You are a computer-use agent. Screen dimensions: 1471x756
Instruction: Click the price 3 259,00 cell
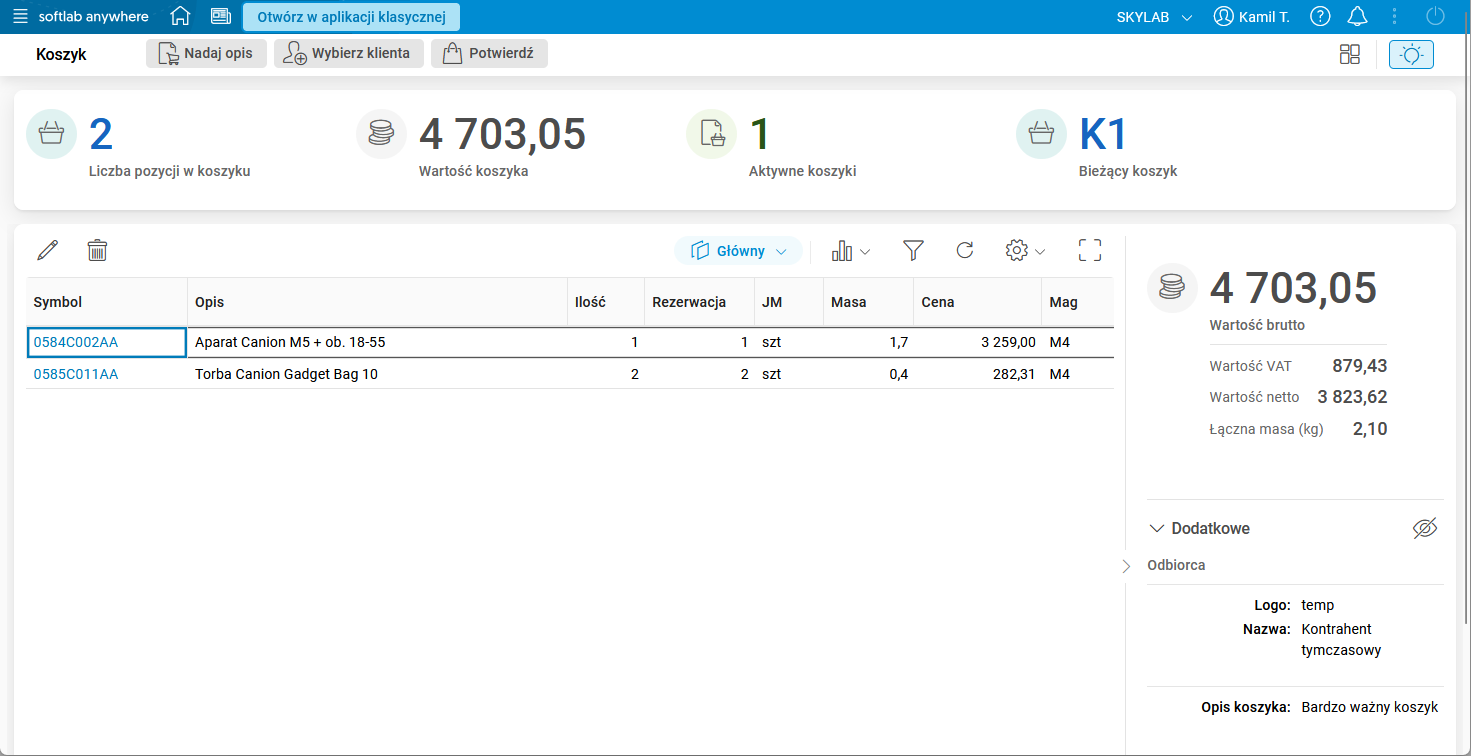pyautogui.click(x=978, y=342)
